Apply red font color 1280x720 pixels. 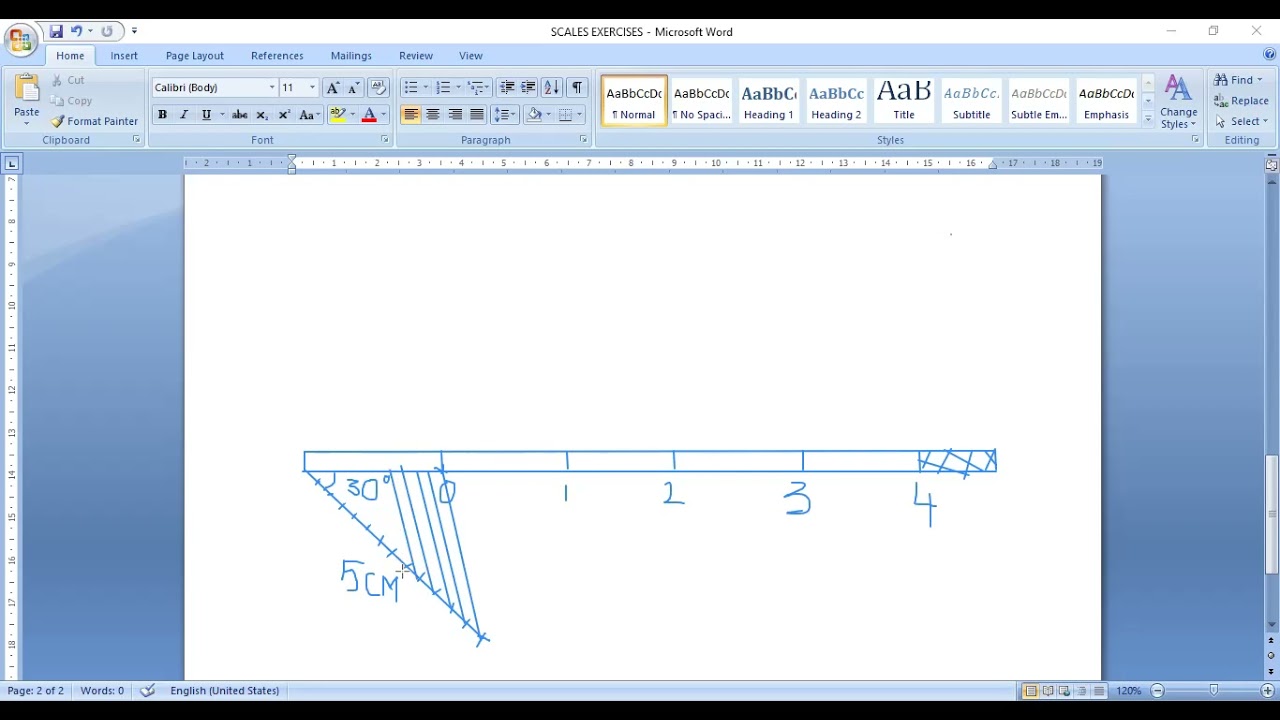[x=369, y=115]
